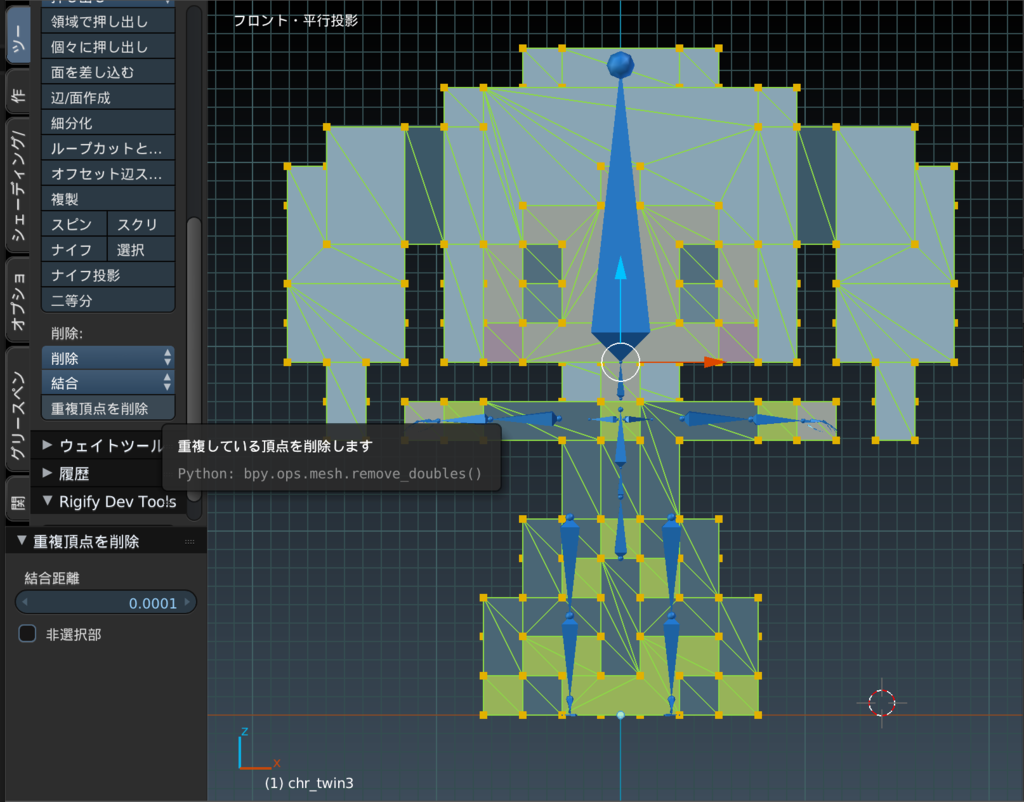Click the 結合距離 value slider
Screen dimensions: 1024x802
coord(106,602)
